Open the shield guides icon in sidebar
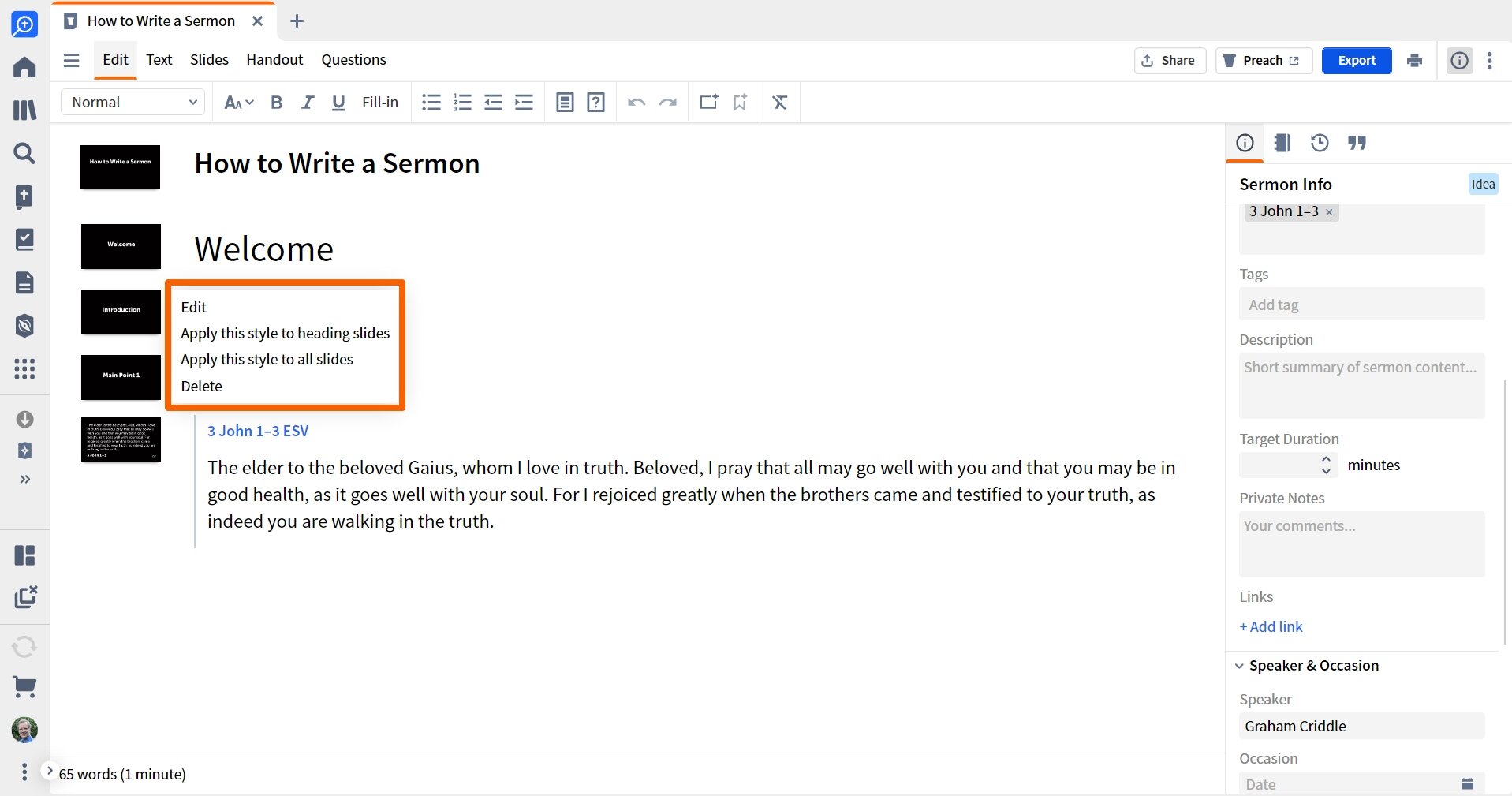The height and width of the screenshot is (796, 1512). pos(24,325)
